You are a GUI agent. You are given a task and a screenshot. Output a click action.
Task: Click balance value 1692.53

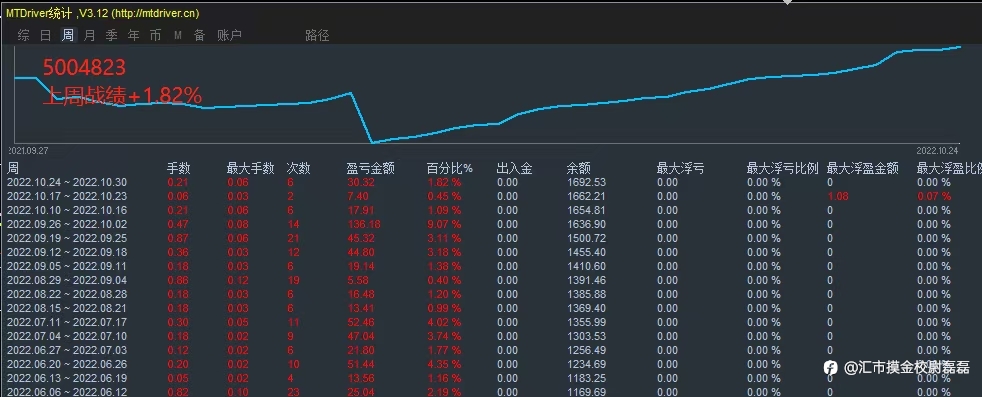(x=586, y=182)
